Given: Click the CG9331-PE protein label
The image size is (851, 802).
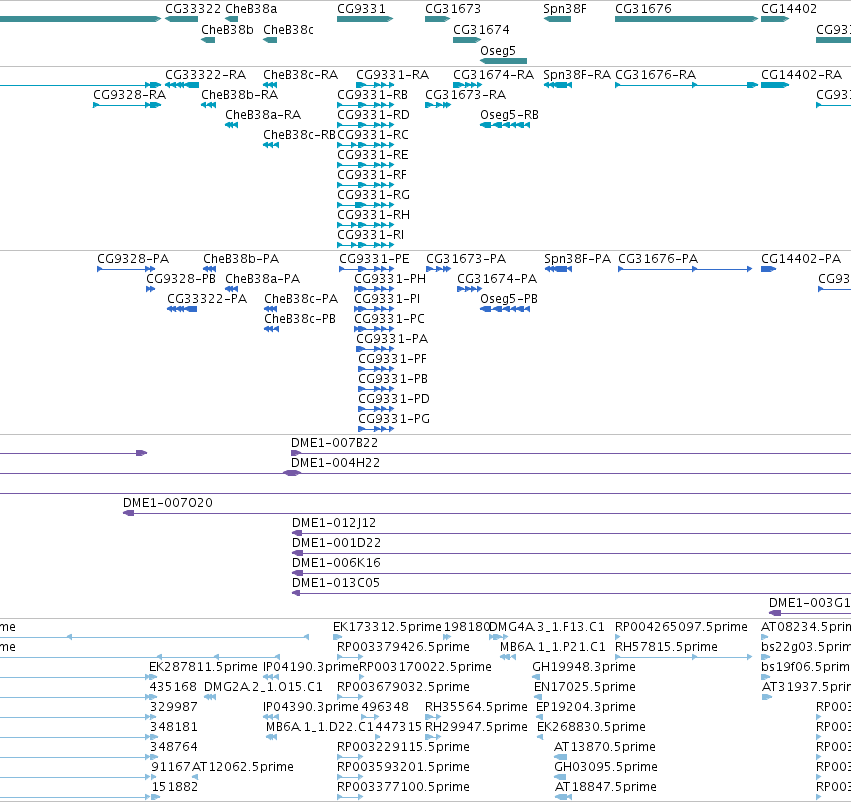Looking at the screenshot, I should click(x=374, y=259).
